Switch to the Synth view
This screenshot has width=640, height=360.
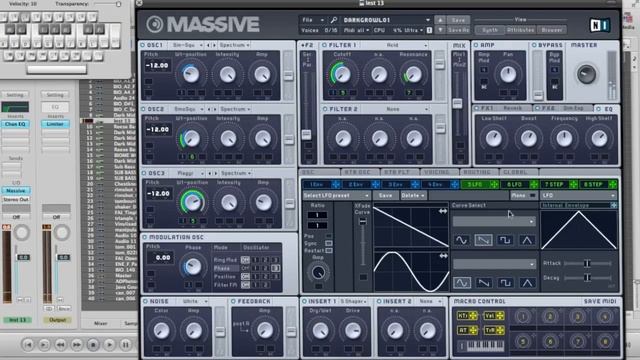(x=490, y=30)
